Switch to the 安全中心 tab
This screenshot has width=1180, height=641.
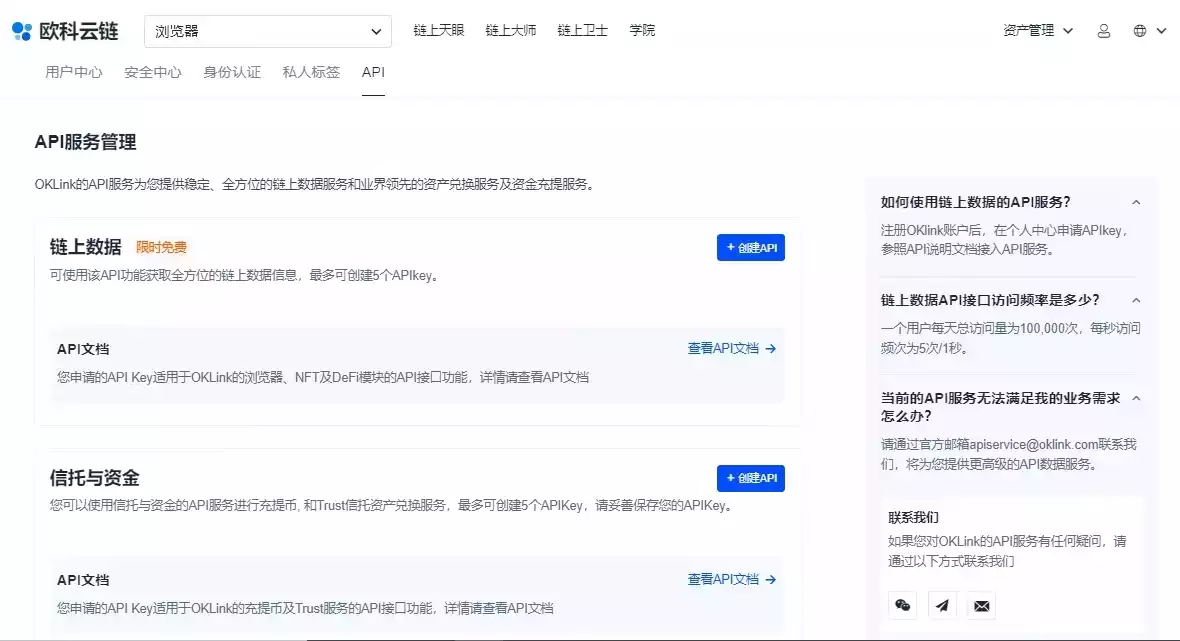point(153,72)
